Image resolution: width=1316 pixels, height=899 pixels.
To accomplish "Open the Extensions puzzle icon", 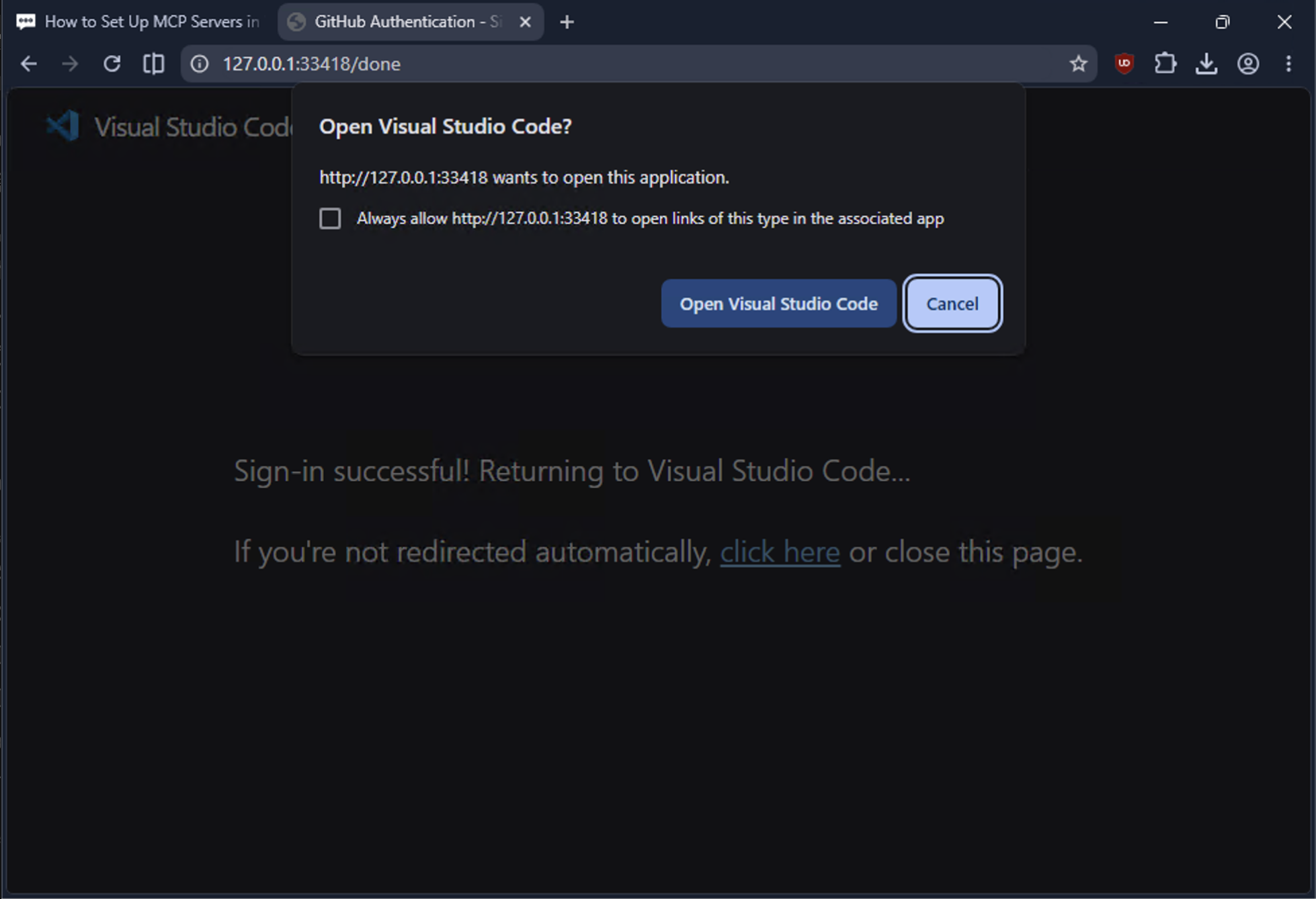I will tap(1165, 64).
